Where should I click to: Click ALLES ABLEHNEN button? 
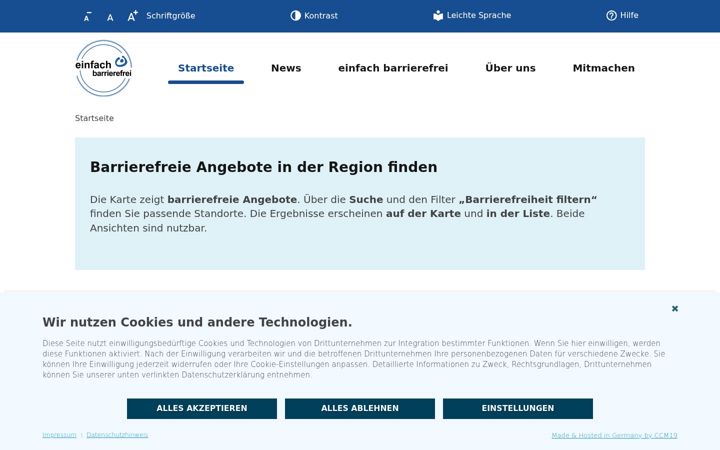tap(360, 408)
